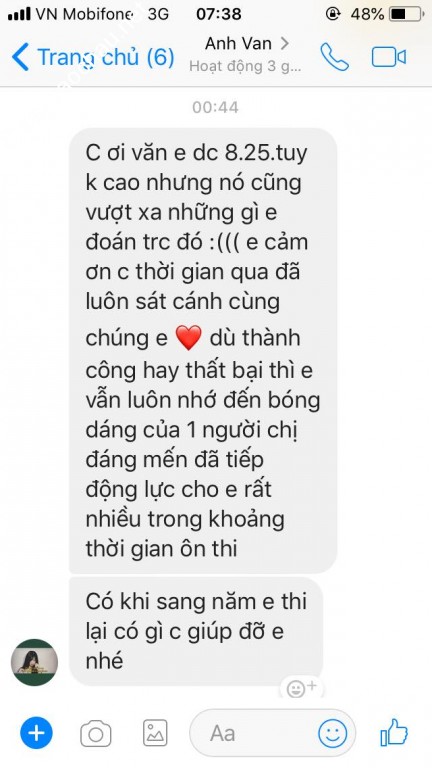Tap the back chevron arrow
432x768 pixels.
pos(20,57)
